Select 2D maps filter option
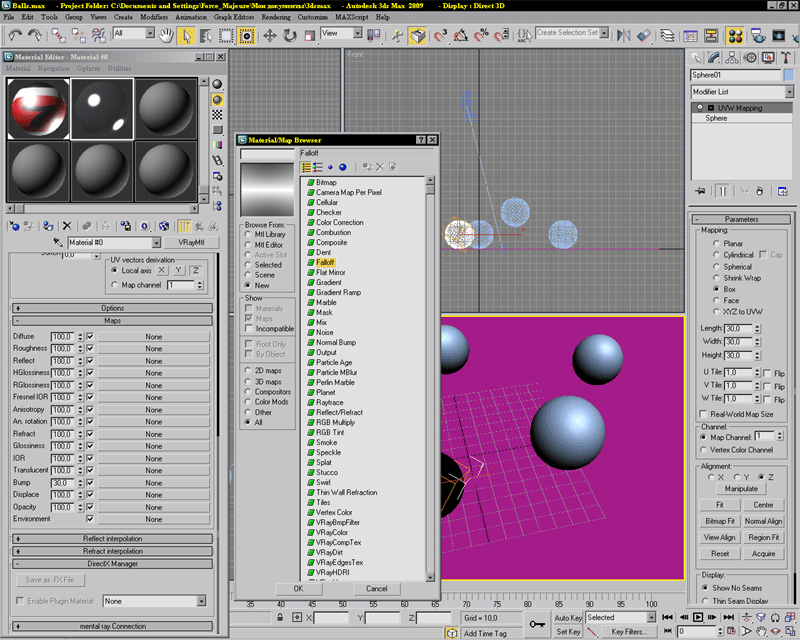The height and width of the screenshot is (640, 800). [x=263, y=371]
